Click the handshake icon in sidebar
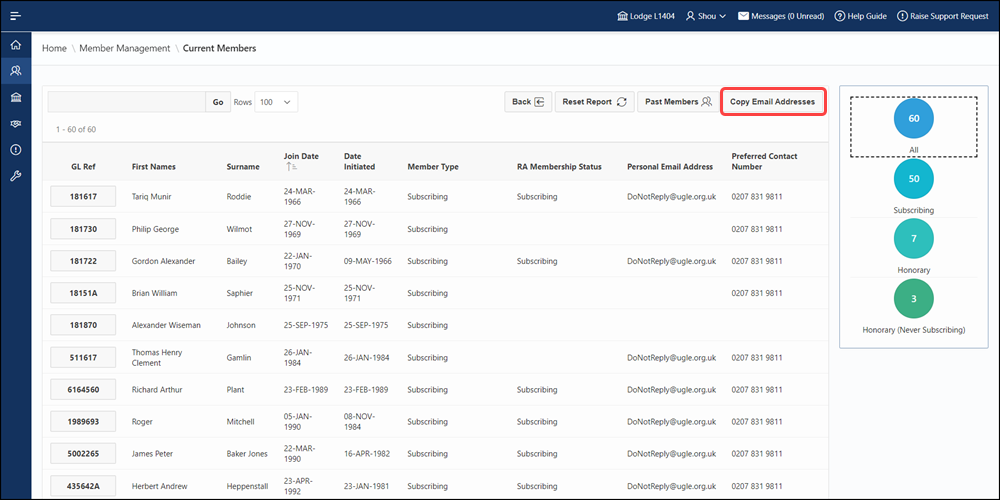The height and width of the screenshot is (500, 1000). tap(15, 124)
